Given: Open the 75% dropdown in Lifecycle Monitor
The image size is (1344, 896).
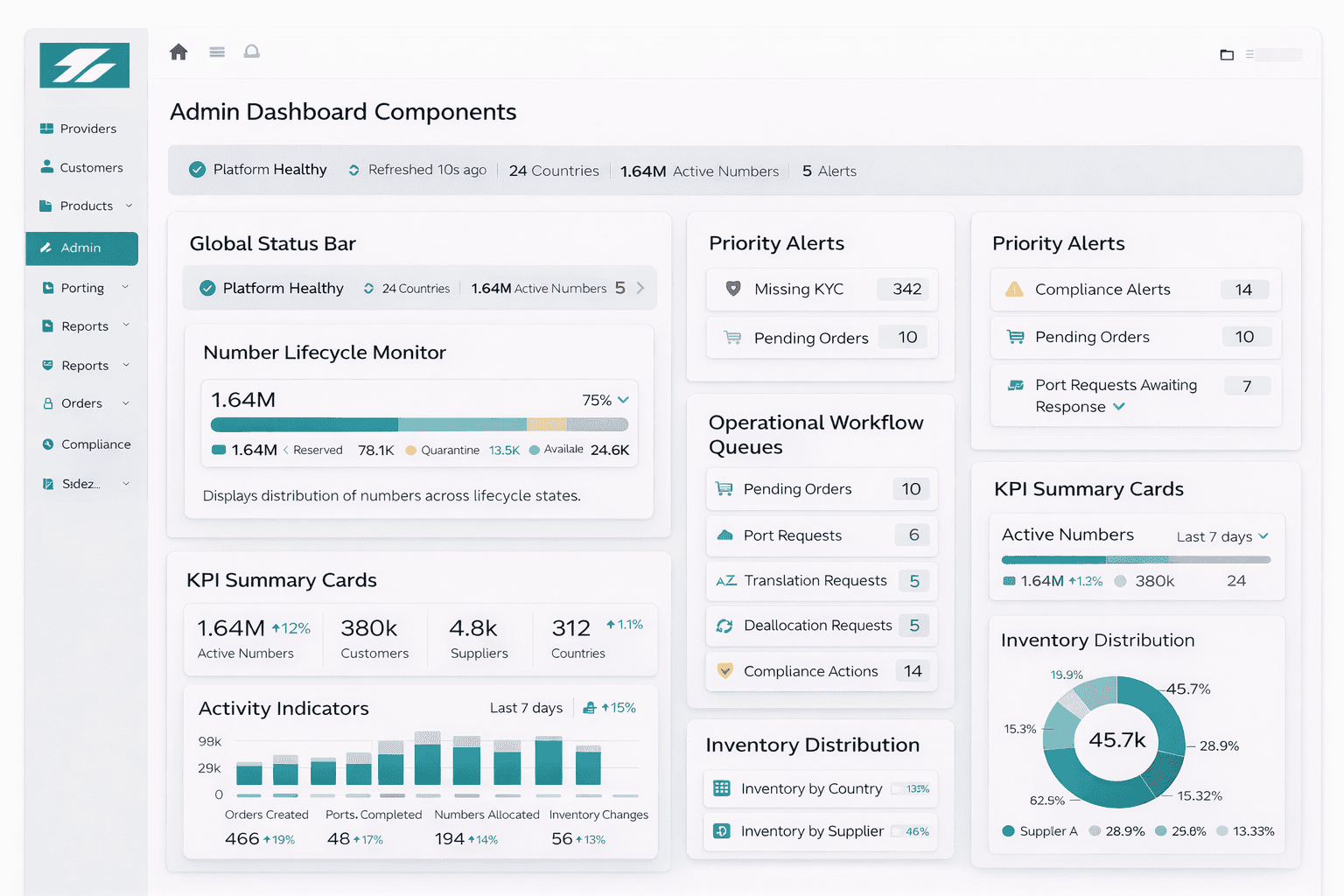Looking at the screenshot, I should coord(605,400).
